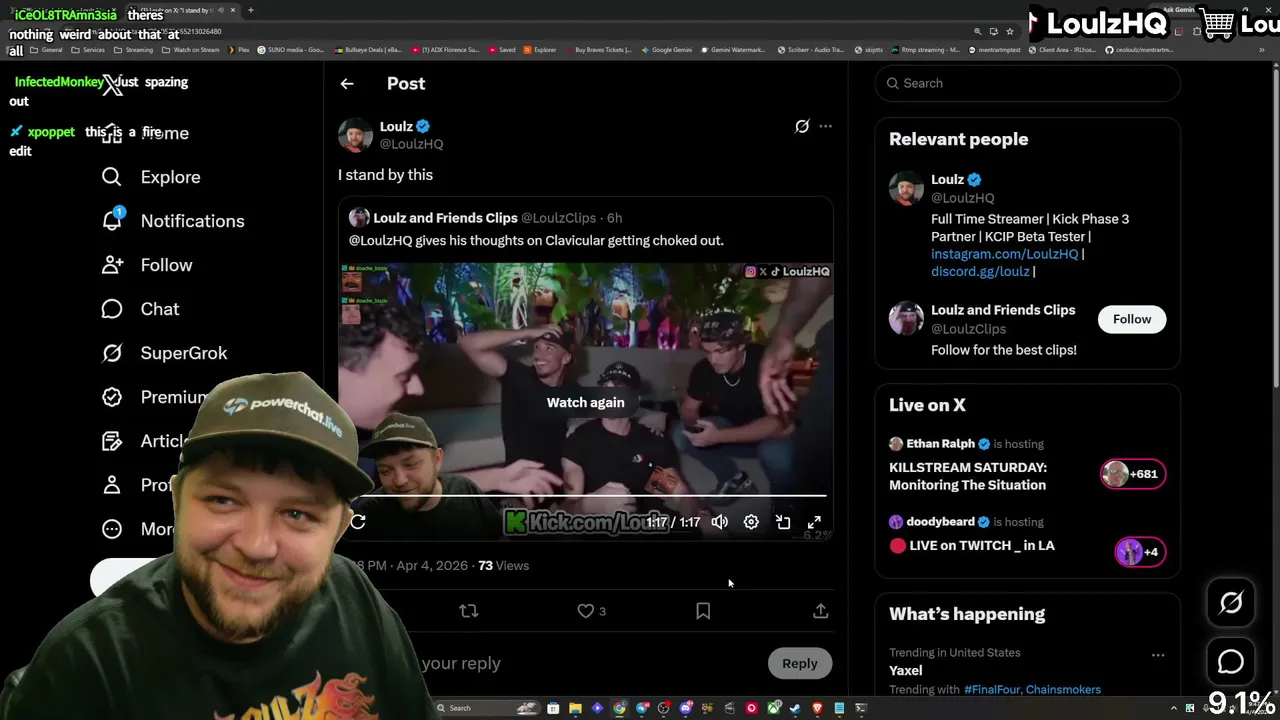Seek on the video progress bar
1280x720 pixels.
coord(590,495)
